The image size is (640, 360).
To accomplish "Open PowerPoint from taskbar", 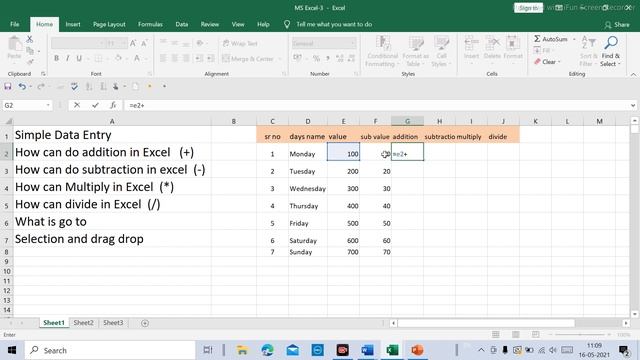I will pyautogui.click(x=417, y=350).
